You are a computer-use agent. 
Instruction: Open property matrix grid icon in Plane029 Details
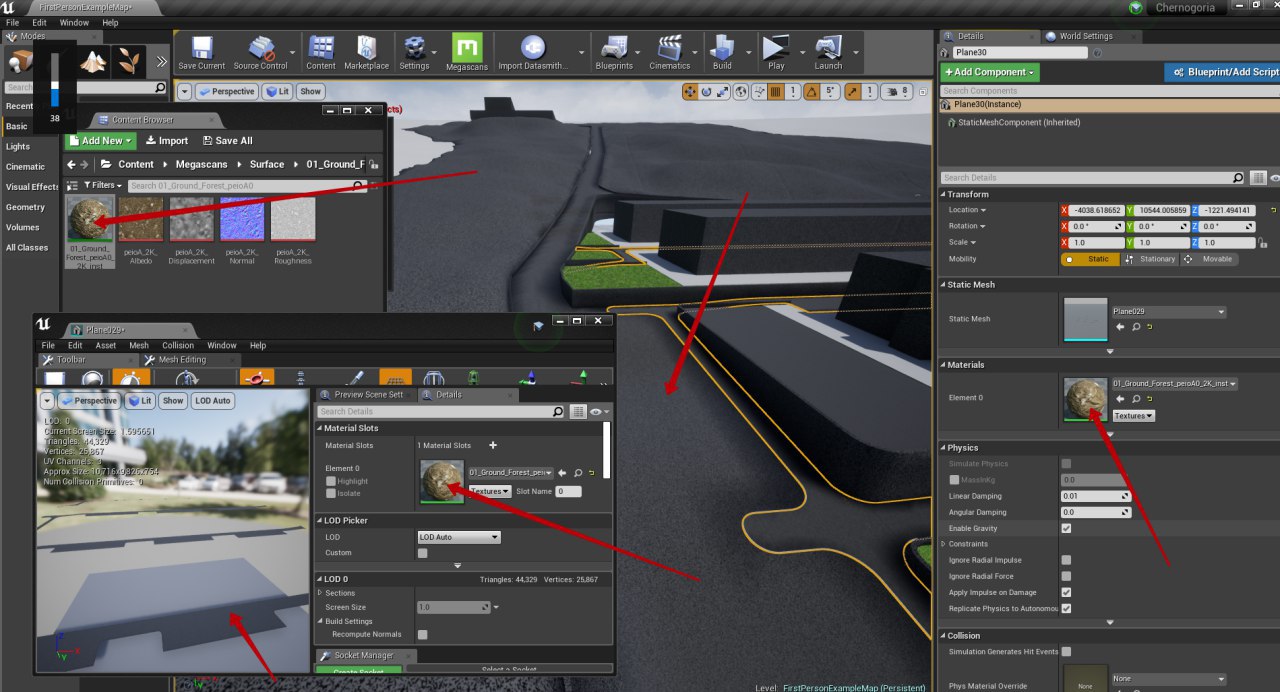point(578,411)
